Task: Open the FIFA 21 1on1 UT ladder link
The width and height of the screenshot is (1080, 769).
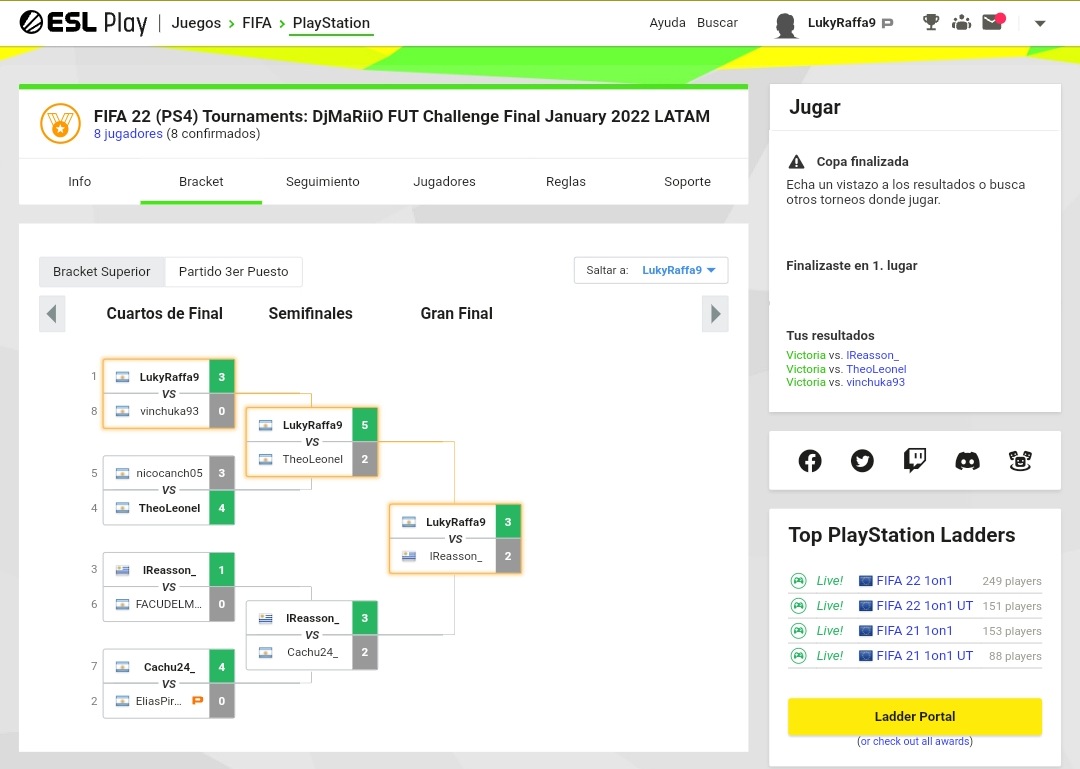Action: (924, 655)
